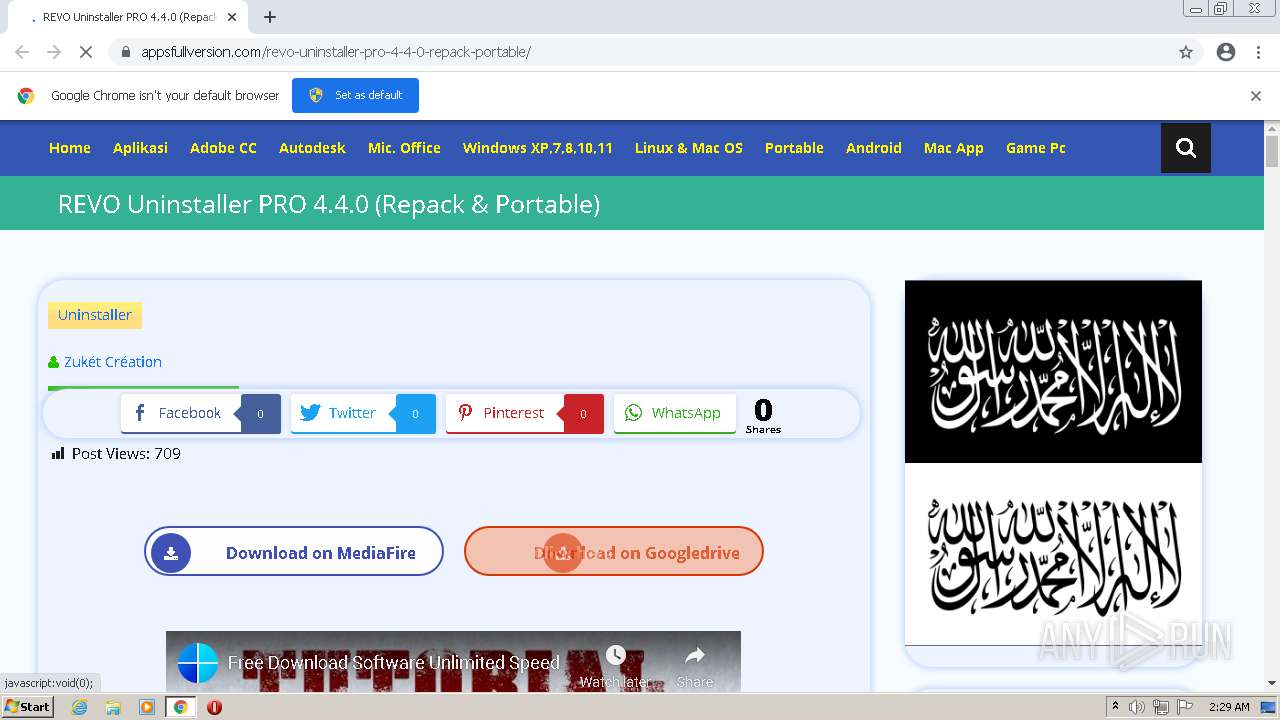Bookmark this page with the star icon
Image resolution: width=1280 pixels, height=720 pixels.
coord(1186,52)
